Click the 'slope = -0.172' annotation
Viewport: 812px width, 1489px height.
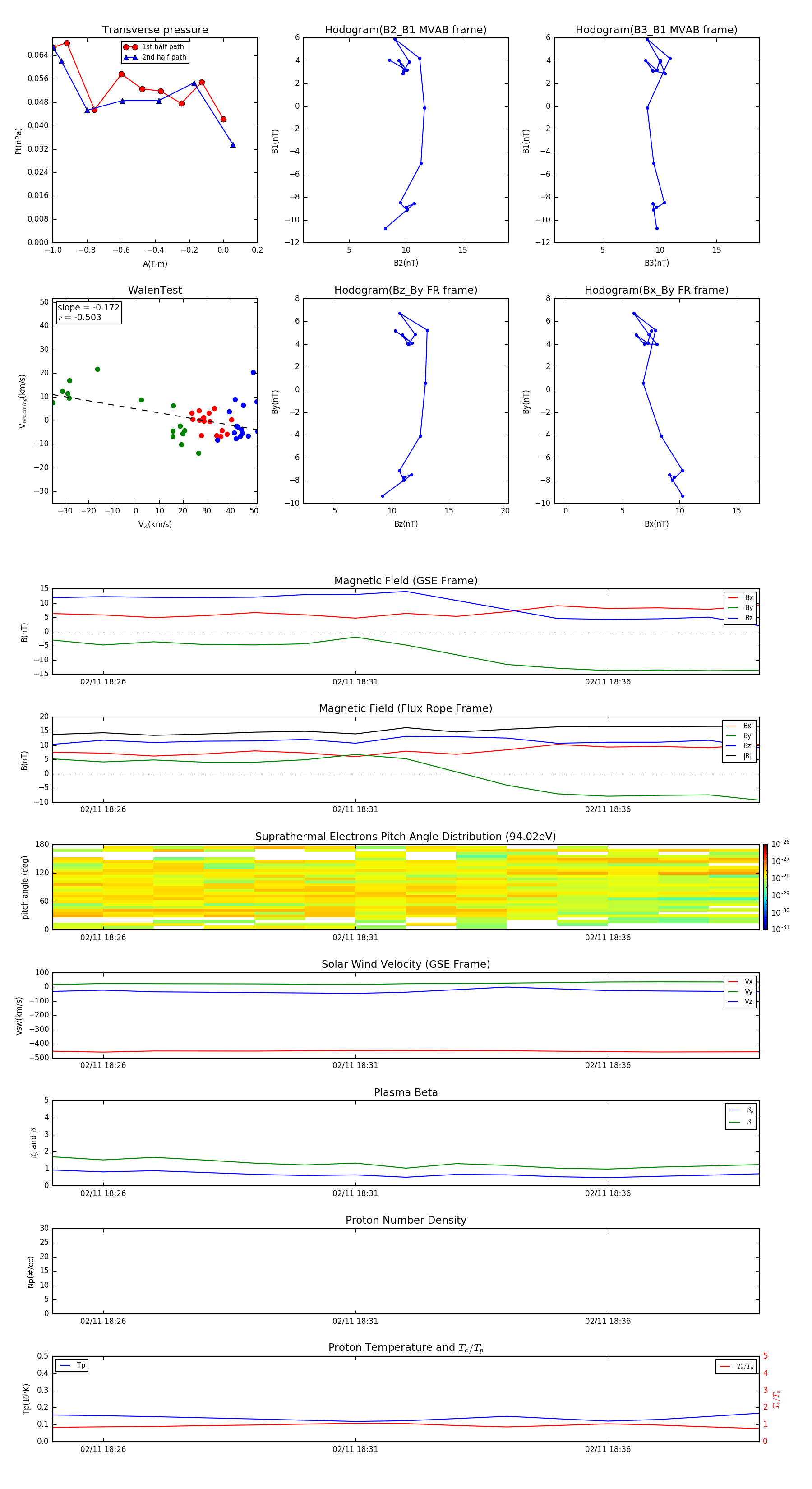(88, 308)
